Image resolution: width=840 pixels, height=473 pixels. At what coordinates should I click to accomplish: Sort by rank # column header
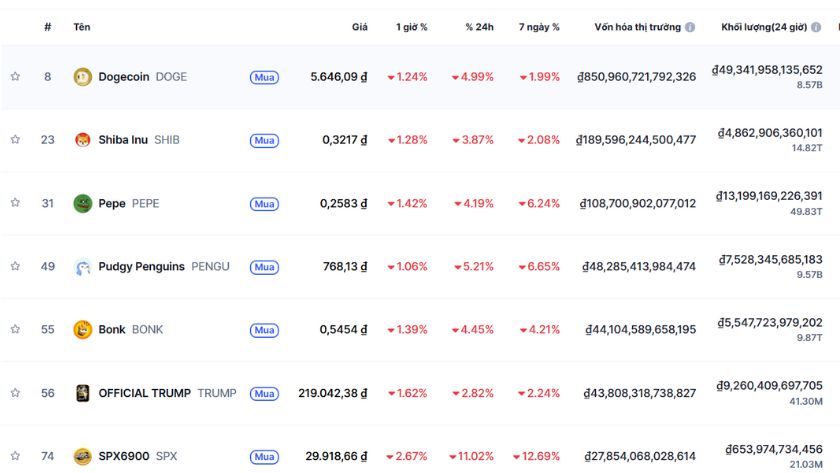[48, 27]
